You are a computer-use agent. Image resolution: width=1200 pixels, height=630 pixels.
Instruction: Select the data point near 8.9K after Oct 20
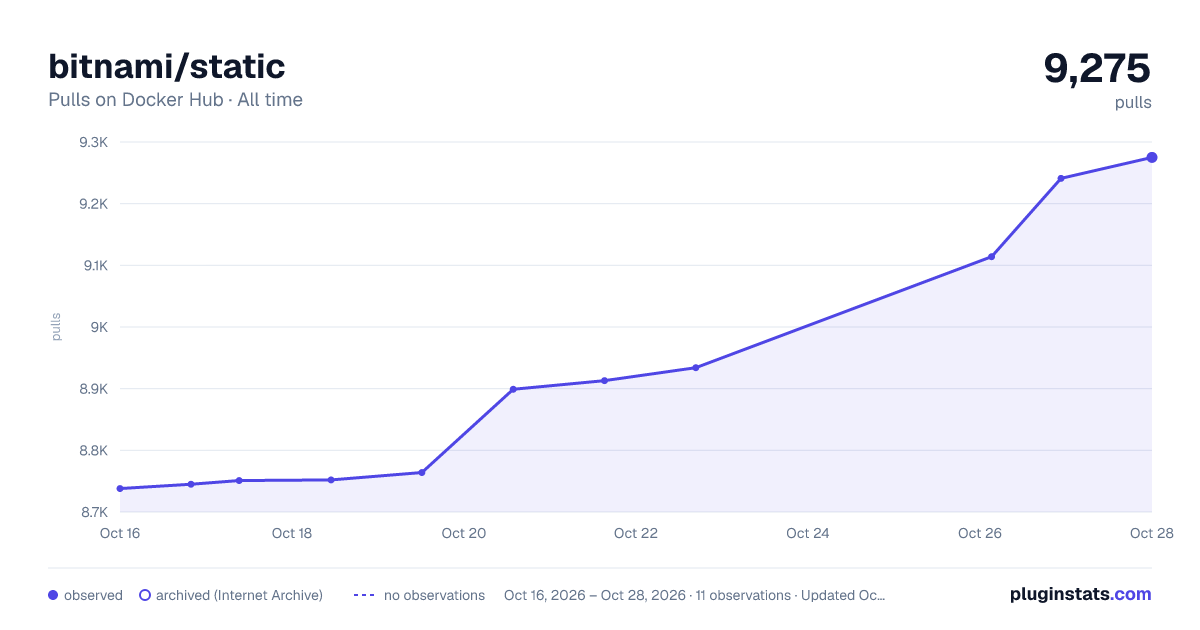(x=513, y=389)
